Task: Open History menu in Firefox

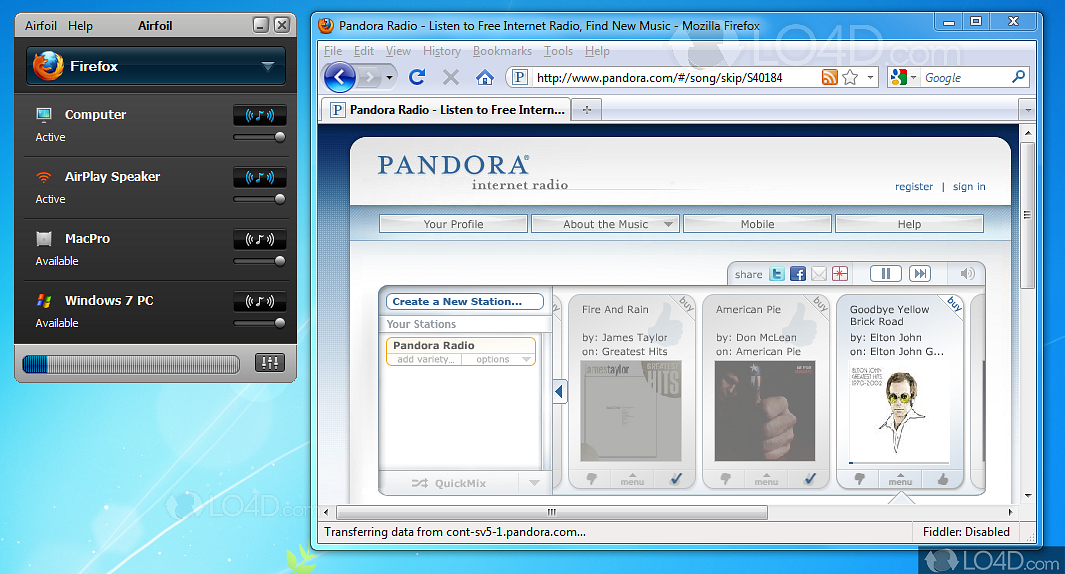Action: [441, 51]
